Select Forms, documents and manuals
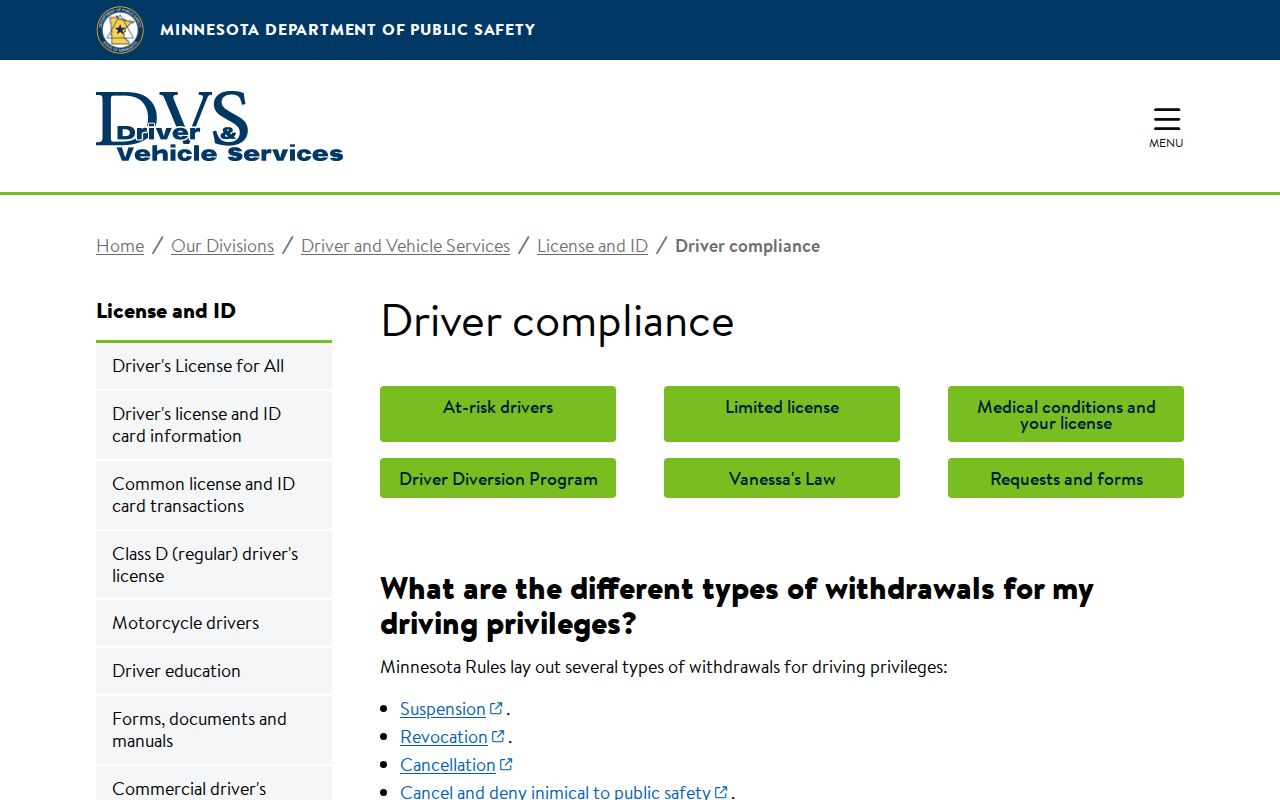The width and height of the screenshot is (1280, 800). 214,730
